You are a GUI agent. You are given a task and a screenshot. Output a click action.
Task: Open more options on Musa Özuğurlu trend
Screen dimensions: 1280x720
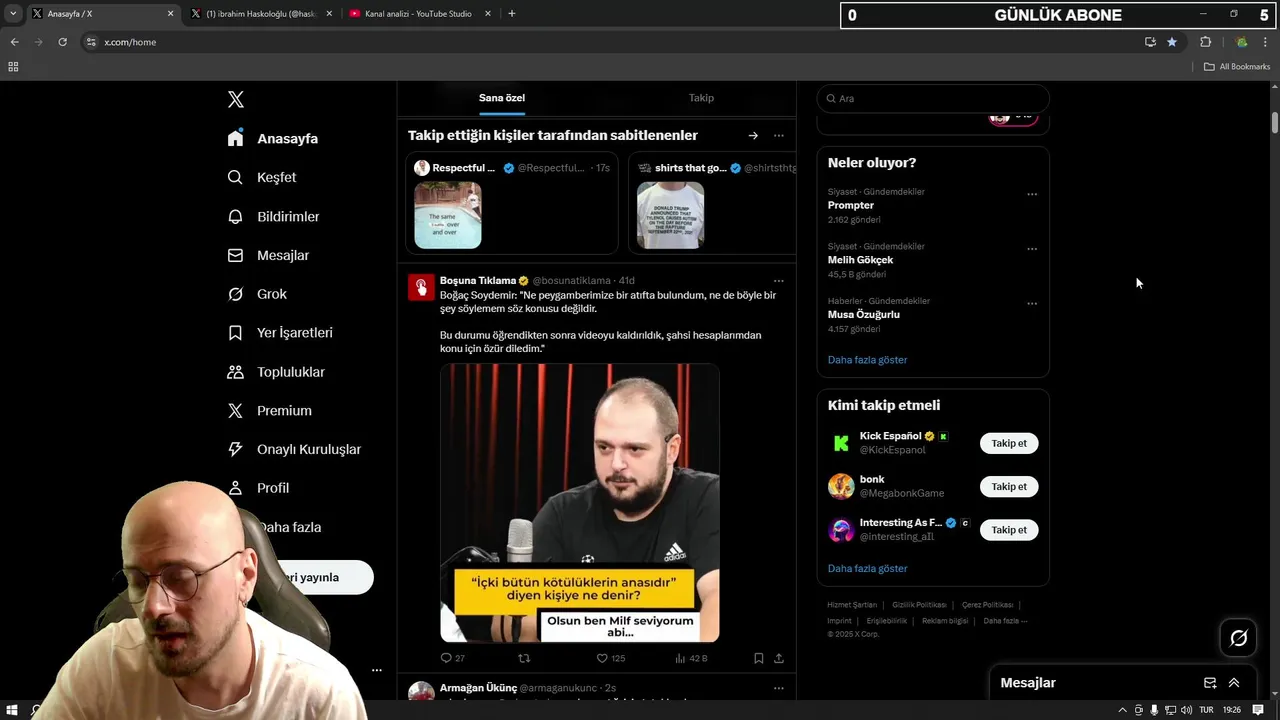tap(1032, 304)
